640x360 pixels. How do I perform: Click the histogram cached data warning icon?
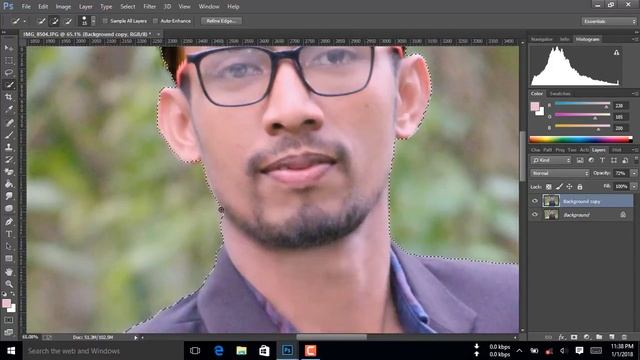click(x=616, y=52)
